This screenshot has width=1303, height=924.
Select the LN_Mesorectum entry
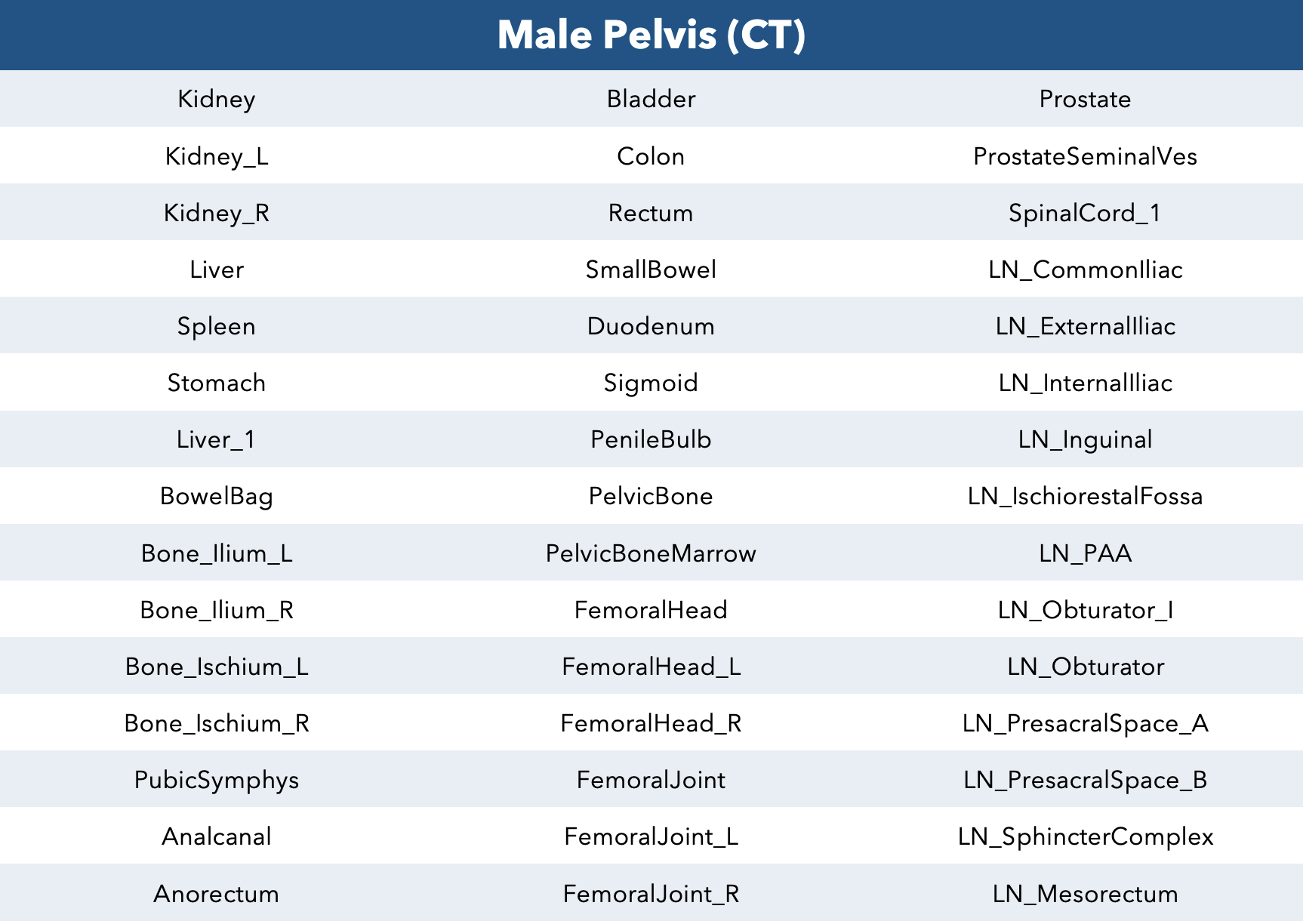(x=1086, y=894)
